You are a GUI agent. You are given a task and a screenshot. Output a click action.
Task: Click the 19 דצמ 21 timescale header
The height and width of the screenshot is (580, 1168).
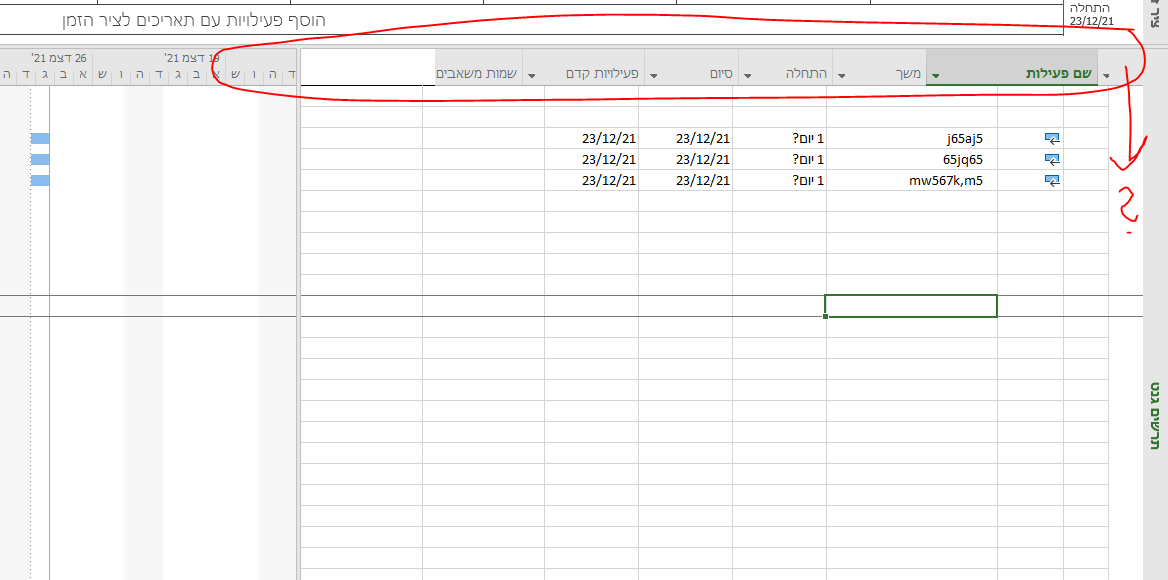coord(192,57)
